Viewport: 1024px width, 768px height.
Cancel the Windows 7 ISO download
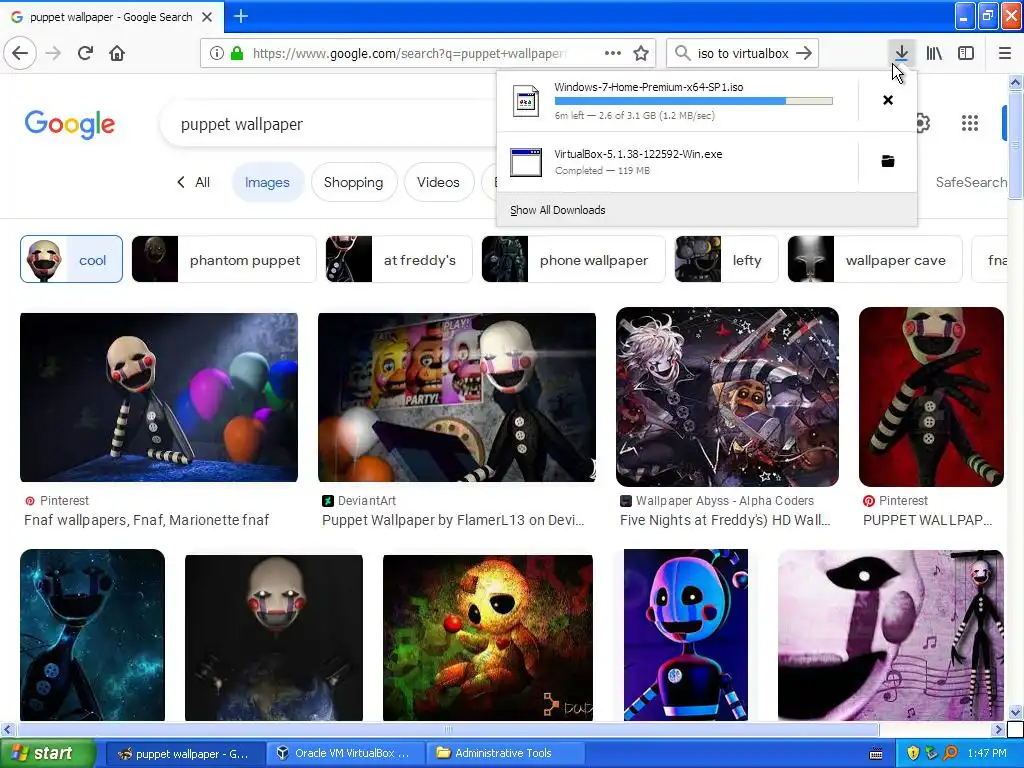coord(888,100)
